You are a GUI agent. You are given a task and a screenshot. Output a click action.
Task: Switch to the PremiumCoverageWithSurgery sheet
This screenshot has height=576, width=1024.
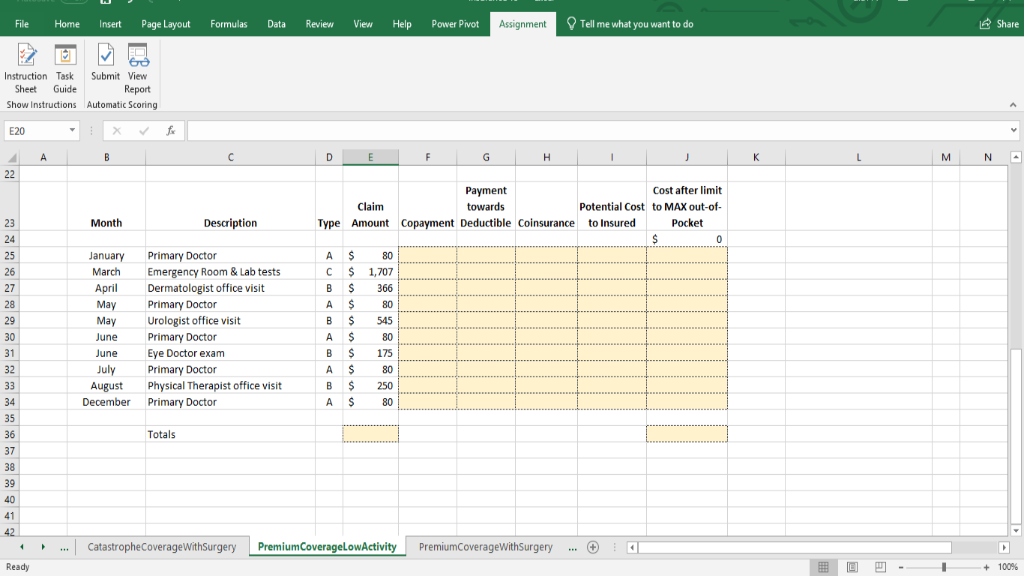485,547
